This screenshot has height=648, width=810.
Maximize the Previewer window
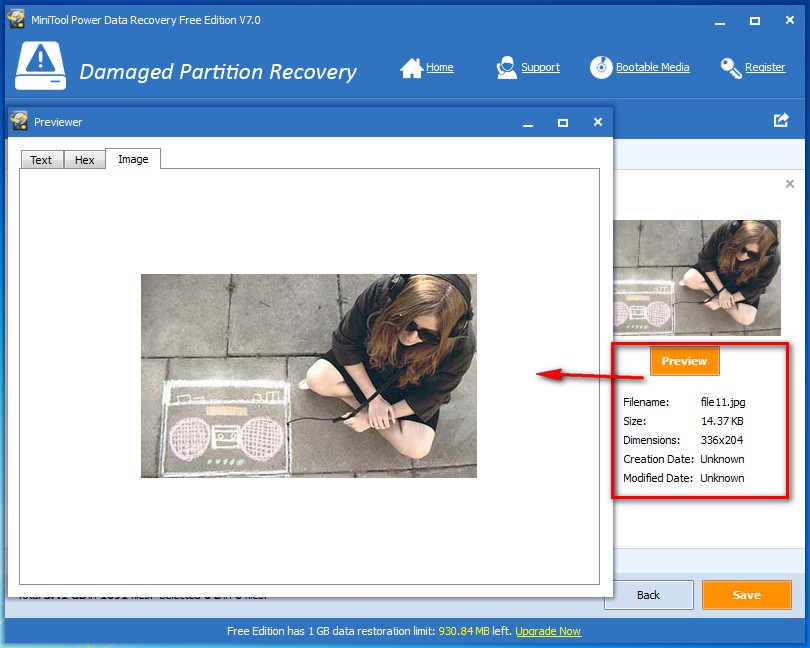(563, 122)
